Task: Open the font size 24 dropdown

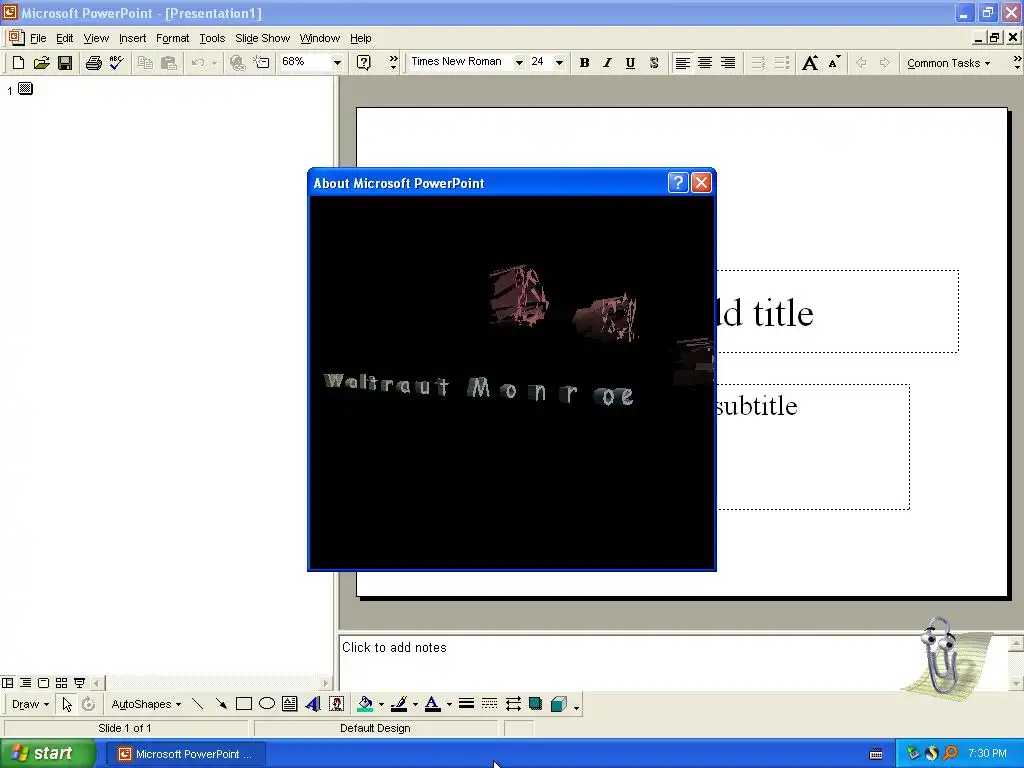Action: click(559, 63)
